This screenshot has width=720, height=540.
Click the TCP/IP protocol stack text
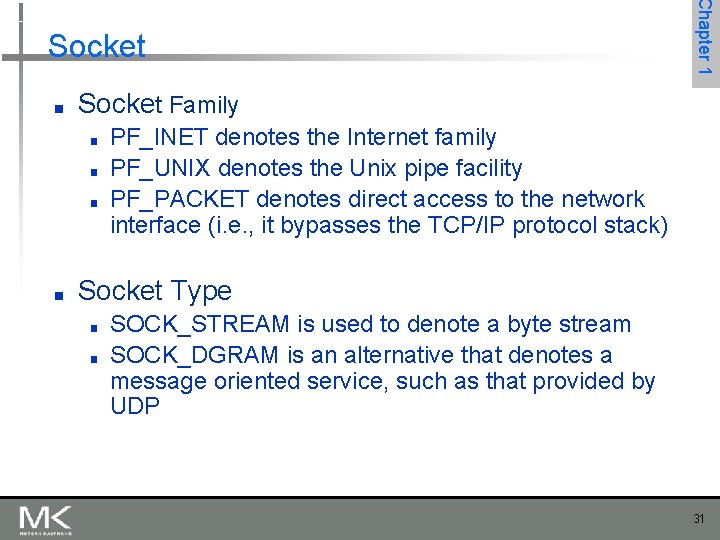[x=547, y=225]
